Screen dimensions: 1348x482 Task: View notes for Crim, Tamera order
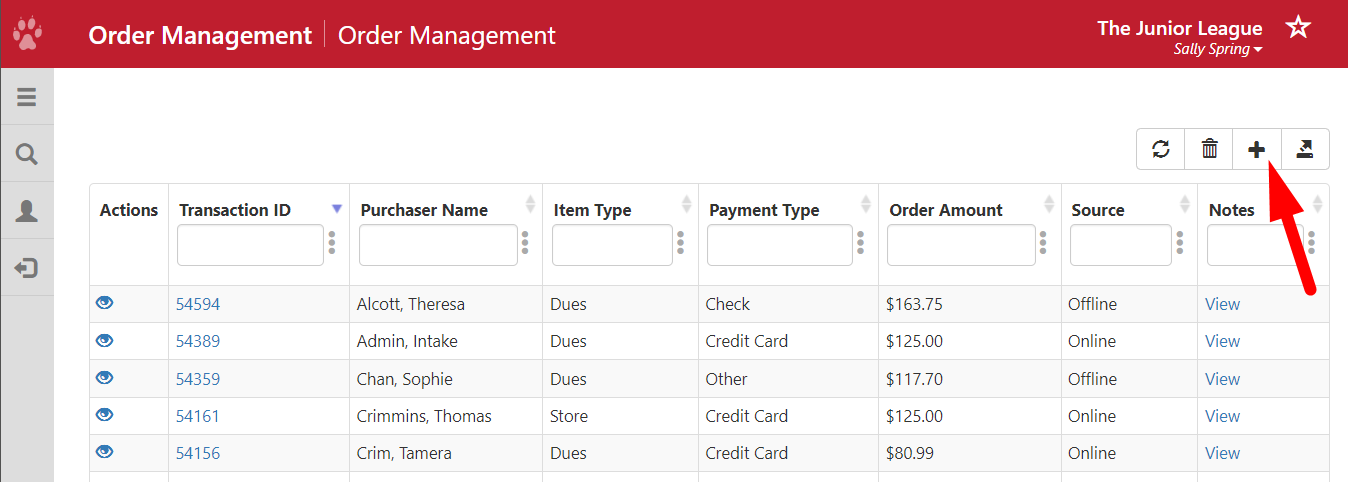[x=1222, y=453]
